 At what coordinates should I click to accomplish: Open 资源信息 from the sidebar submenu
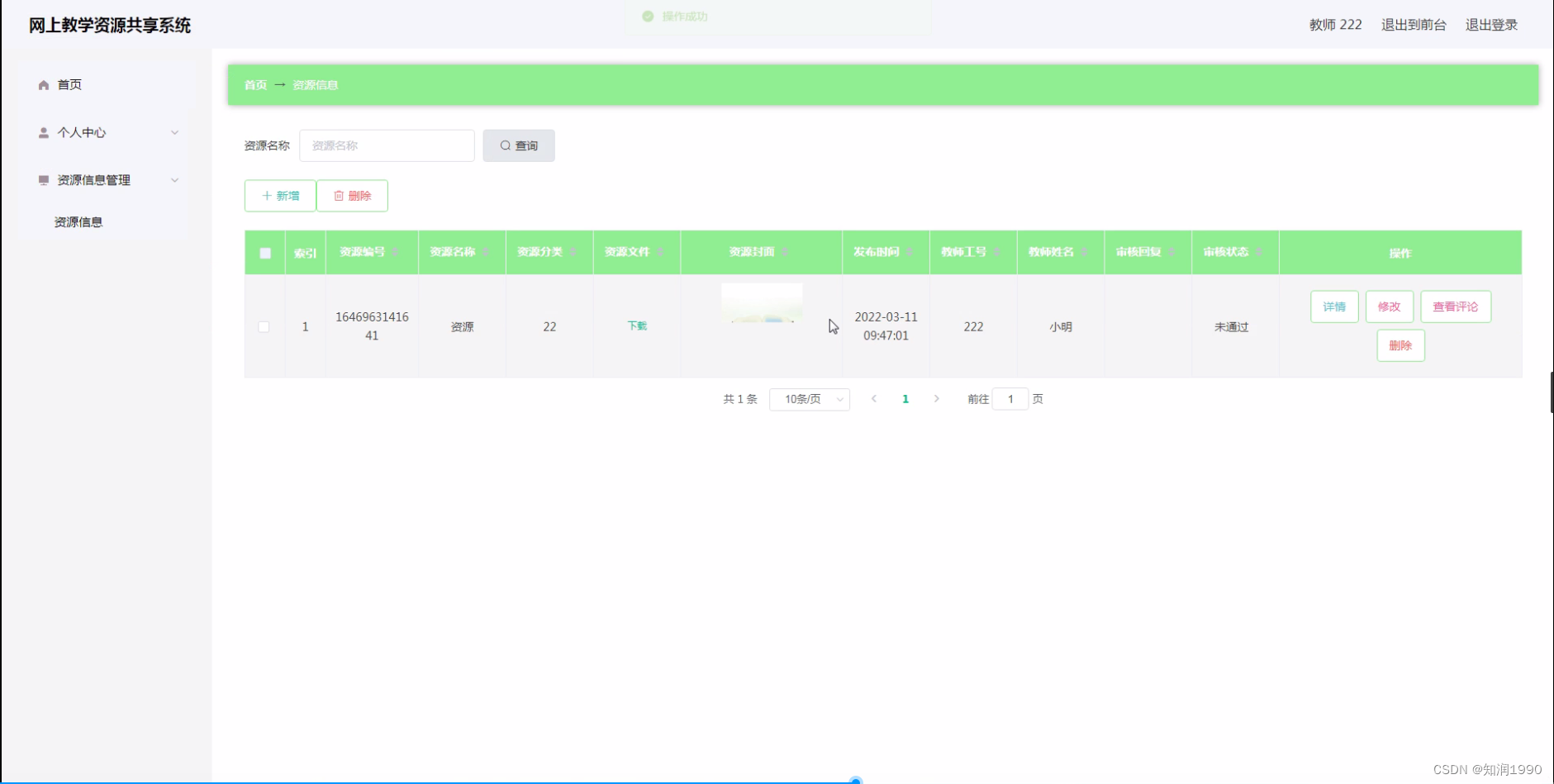(78, 221)
